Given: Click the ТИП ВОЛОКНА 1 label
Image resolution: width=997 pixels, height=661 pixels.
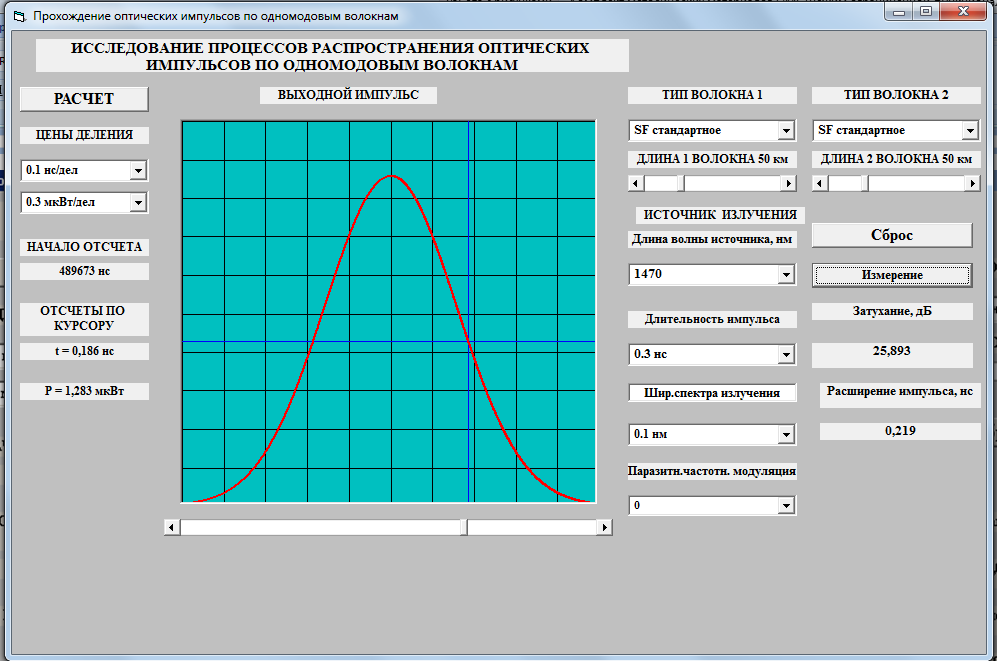Looking at the screenshot, I should click(x=712, y=95).
